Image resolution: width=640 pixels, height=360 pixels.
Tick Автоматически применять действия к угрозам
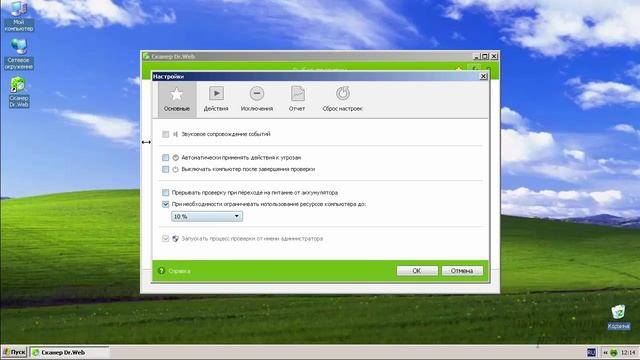(165, 158)
